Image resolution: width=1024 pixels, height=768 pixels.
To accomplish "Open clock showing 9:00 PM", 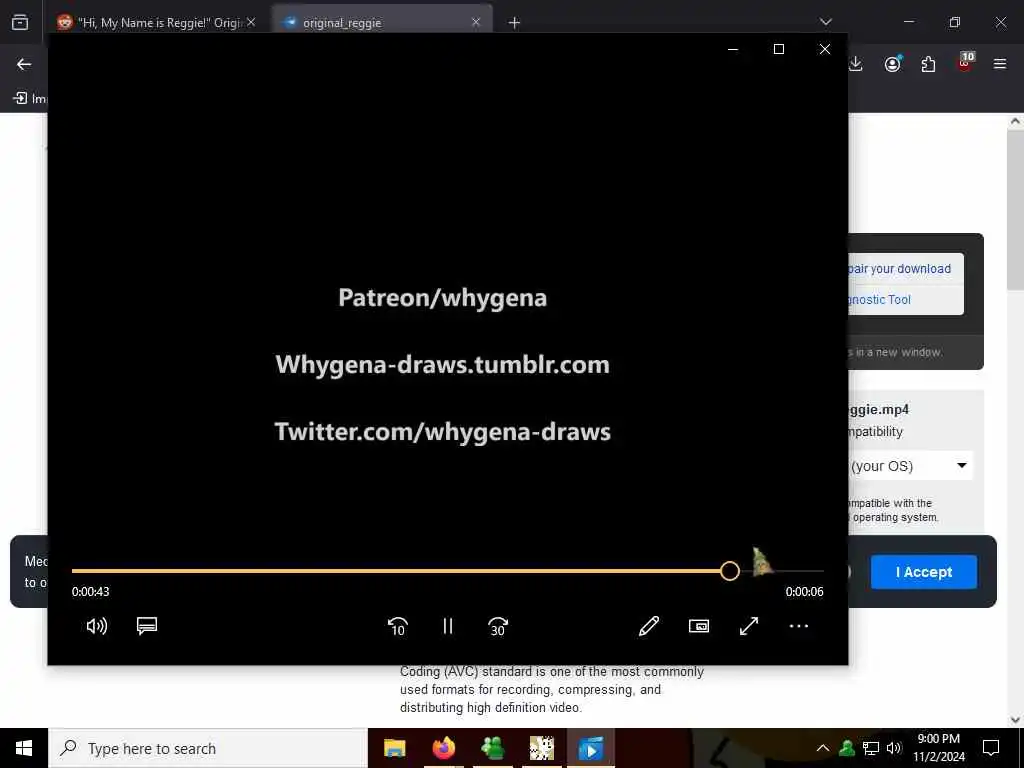I will (x=939, y=748).
